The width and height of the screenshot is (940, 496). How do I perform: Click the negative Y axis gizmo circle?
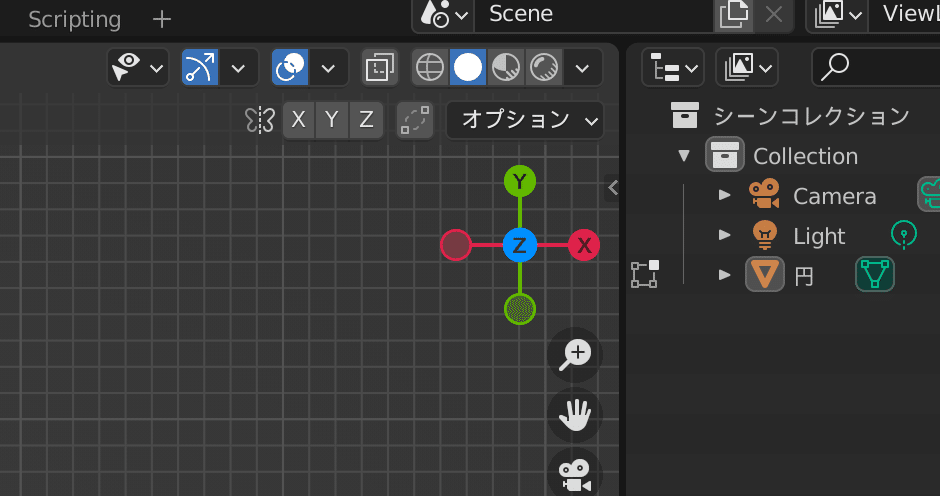pyautogui.click(x=520, y=309)
